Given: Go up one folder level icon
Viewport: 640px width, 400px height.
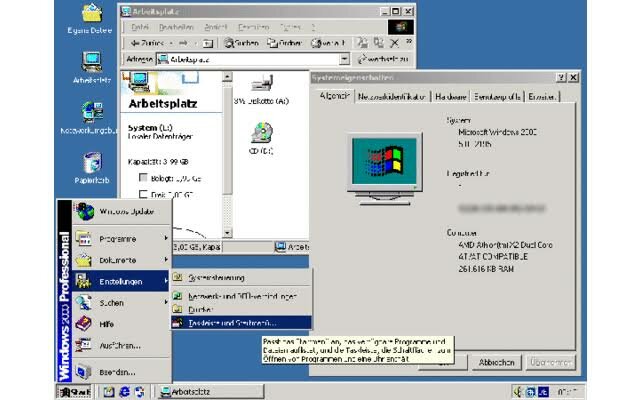Looking at the screenshot, I should pos(208,43).
